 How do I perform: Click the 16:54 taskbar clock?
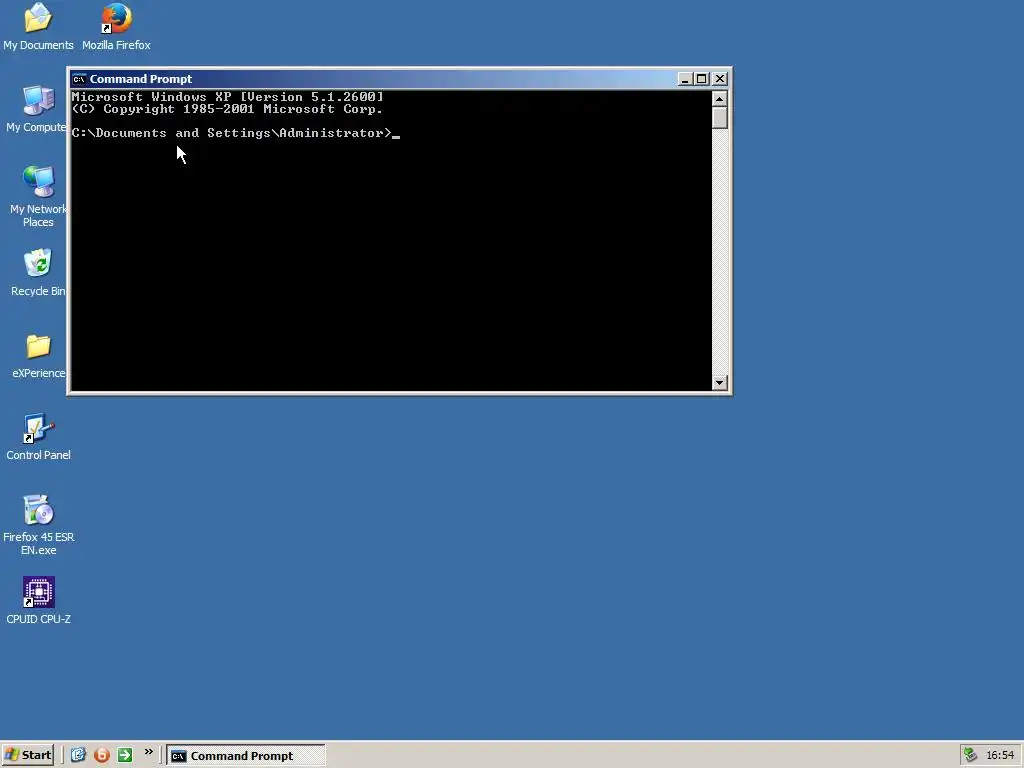[x=1000, y=755]
